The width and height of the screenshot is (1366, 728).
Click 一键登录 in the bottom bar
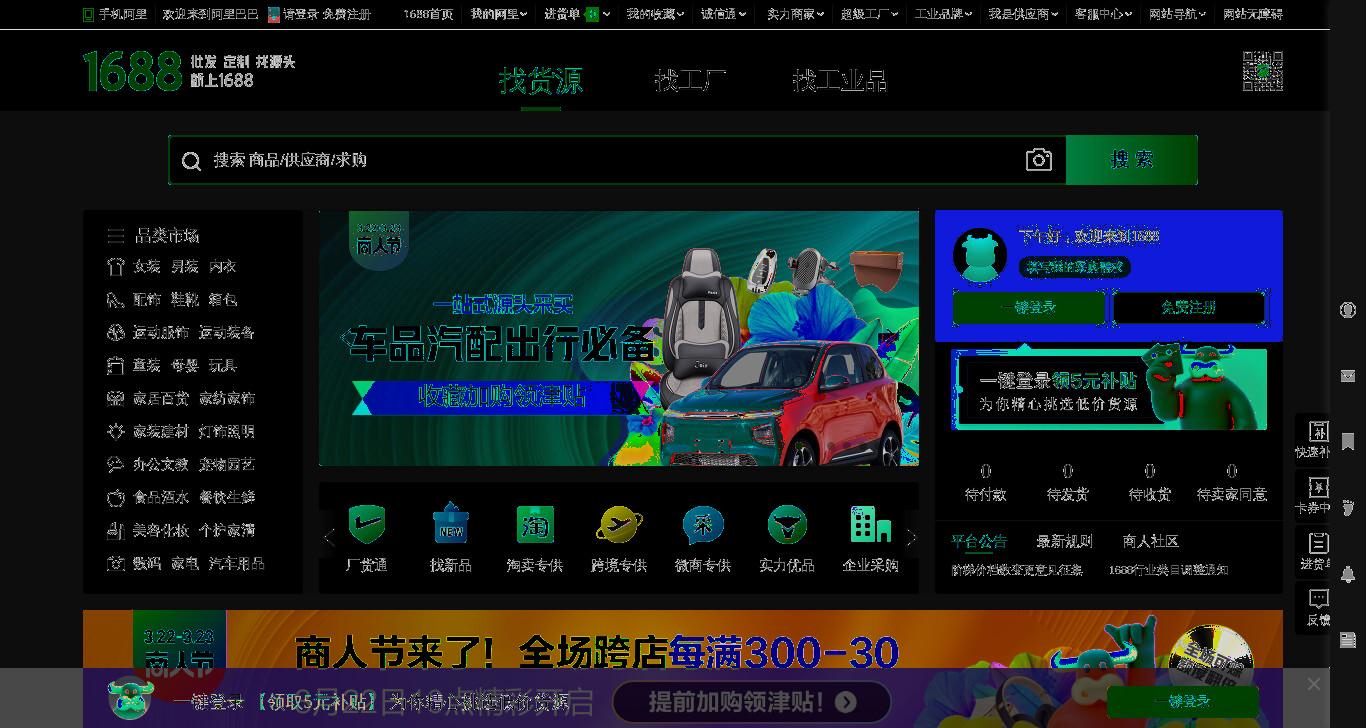[x=1182, y=702]
